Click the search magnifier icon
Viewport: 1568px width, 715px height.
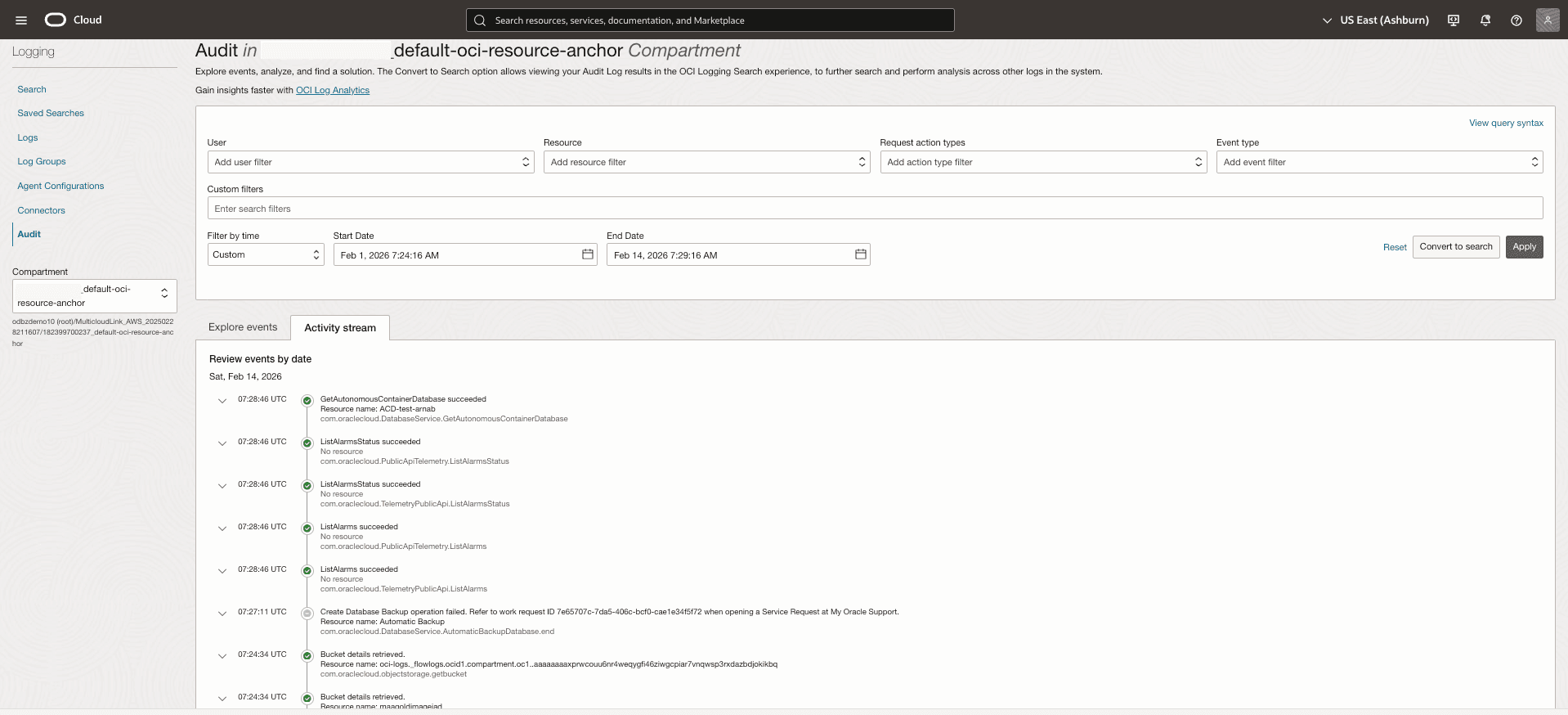[x=480, y=20]
